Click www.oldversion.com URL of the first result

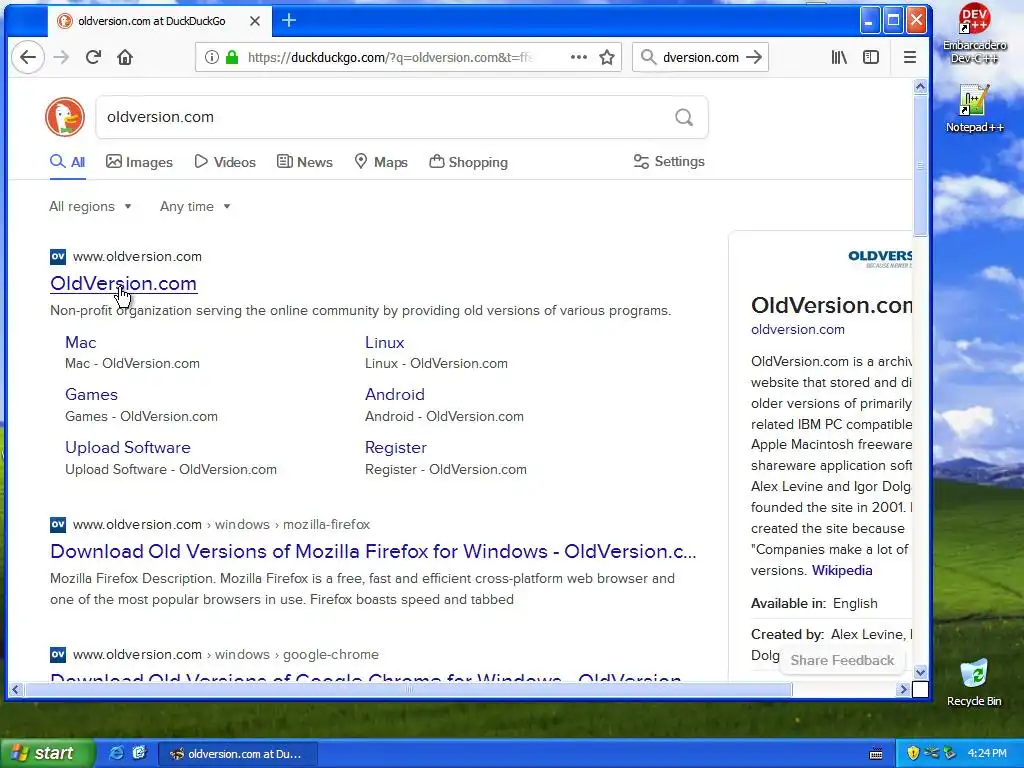[x=137, y=257]
